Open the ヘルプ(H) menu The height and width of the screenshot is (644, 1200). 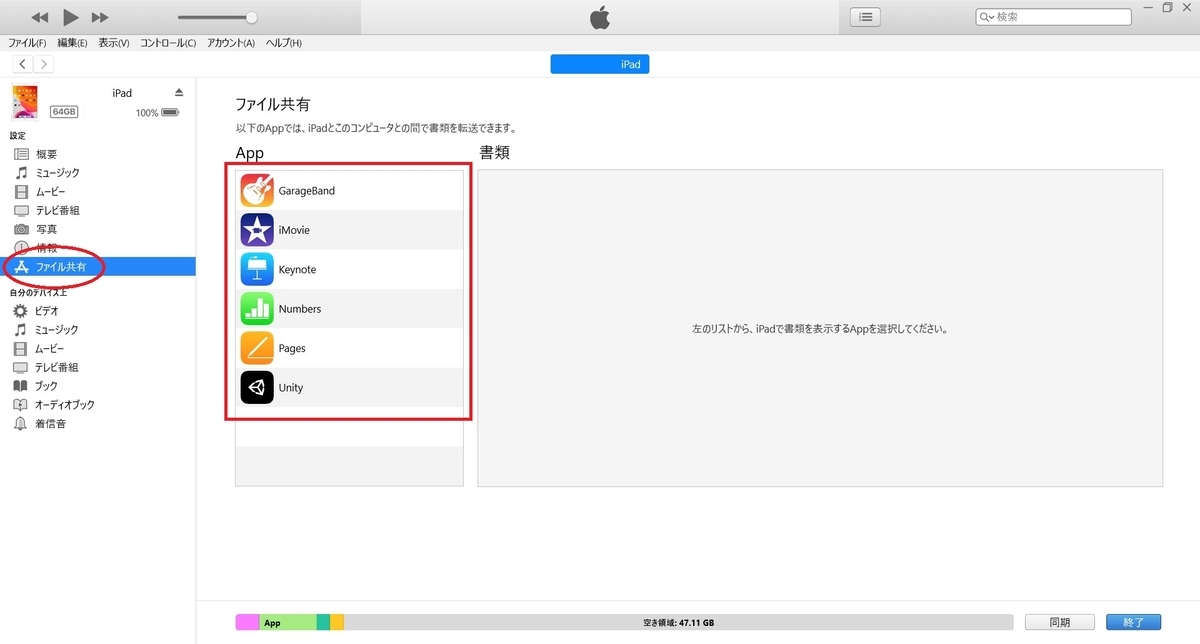283,43
